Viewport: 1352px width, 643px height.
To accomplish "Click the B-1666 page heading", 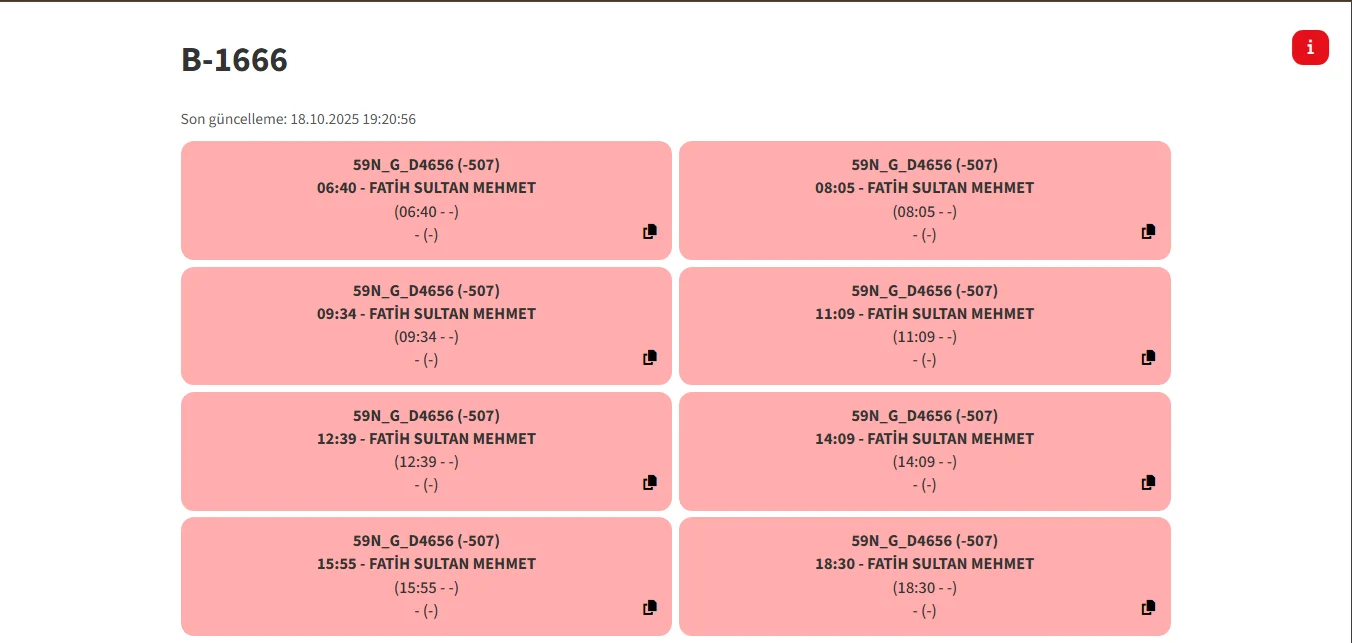I will click(234, 60).
